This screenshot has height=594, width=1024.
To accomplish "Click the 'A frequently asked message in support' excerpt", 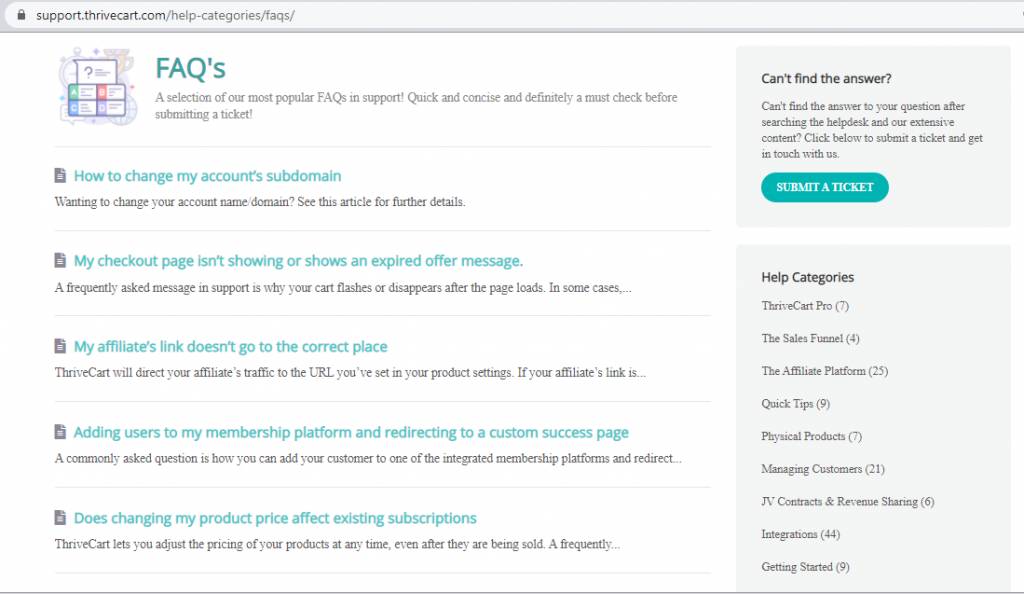I will pos(343,287).
